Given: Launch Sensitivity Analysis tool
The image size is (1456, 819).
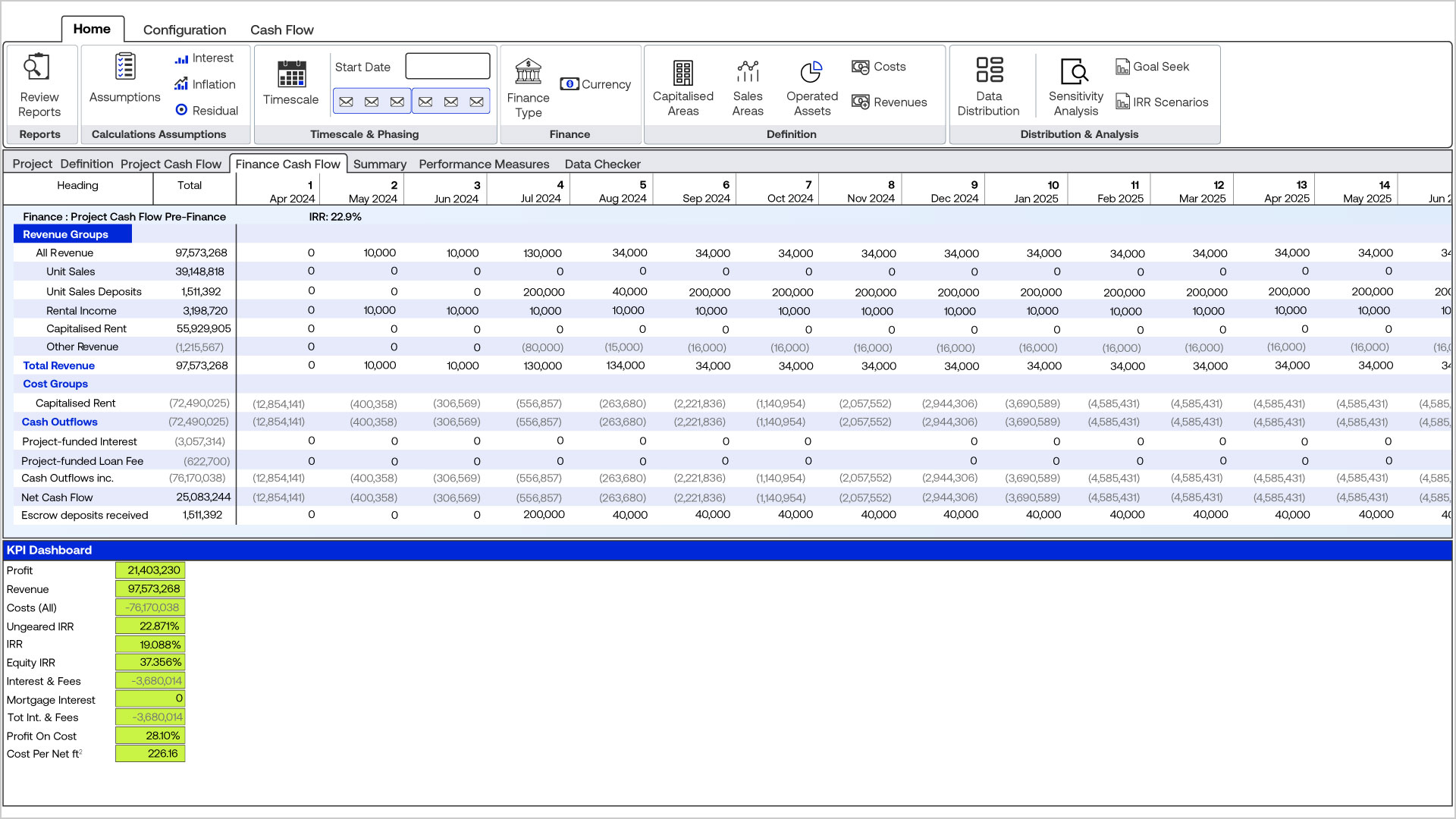Looking at the screenshot, I should (x=1075, y=72).
